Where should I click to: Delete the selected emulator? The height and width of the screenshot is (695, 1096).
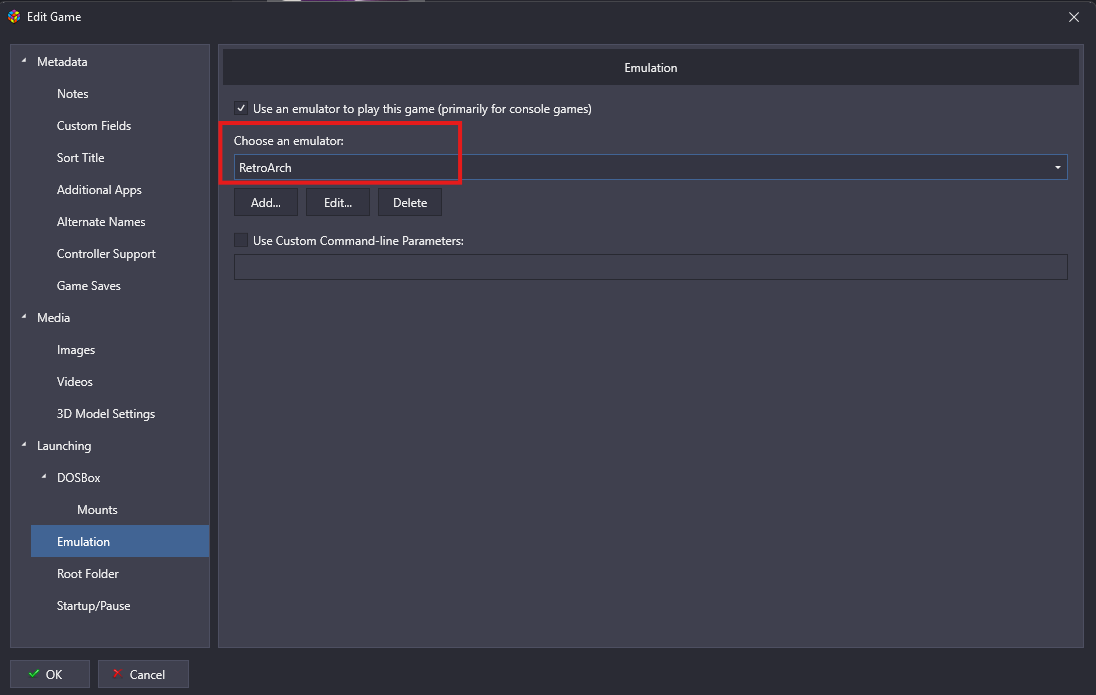click(x=410, y=203)
